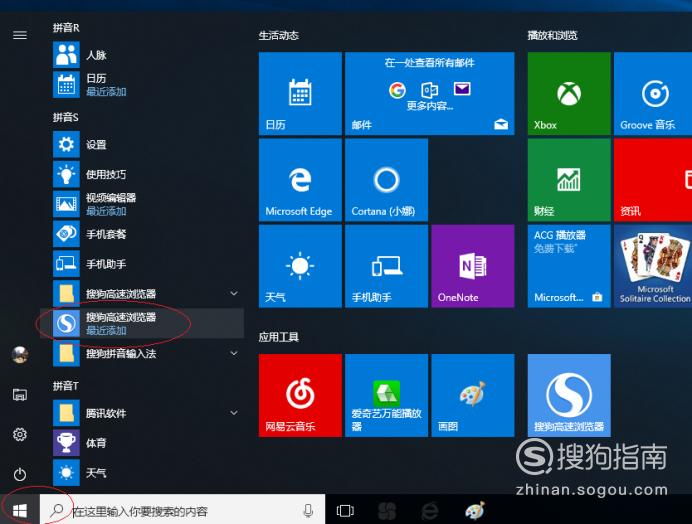
Task: Click the 拼音S group header
Action: pos(66,117)
